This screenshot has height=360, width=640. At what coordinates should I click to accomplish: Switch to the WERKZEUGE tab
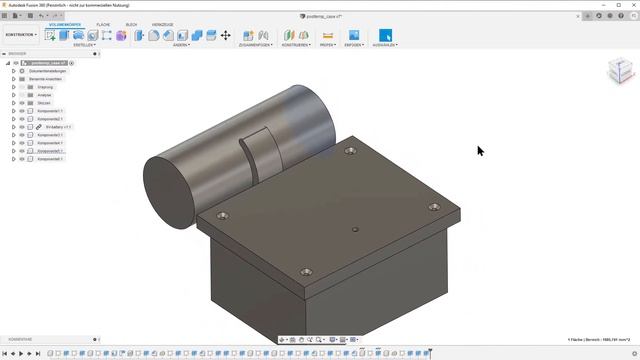162,24
